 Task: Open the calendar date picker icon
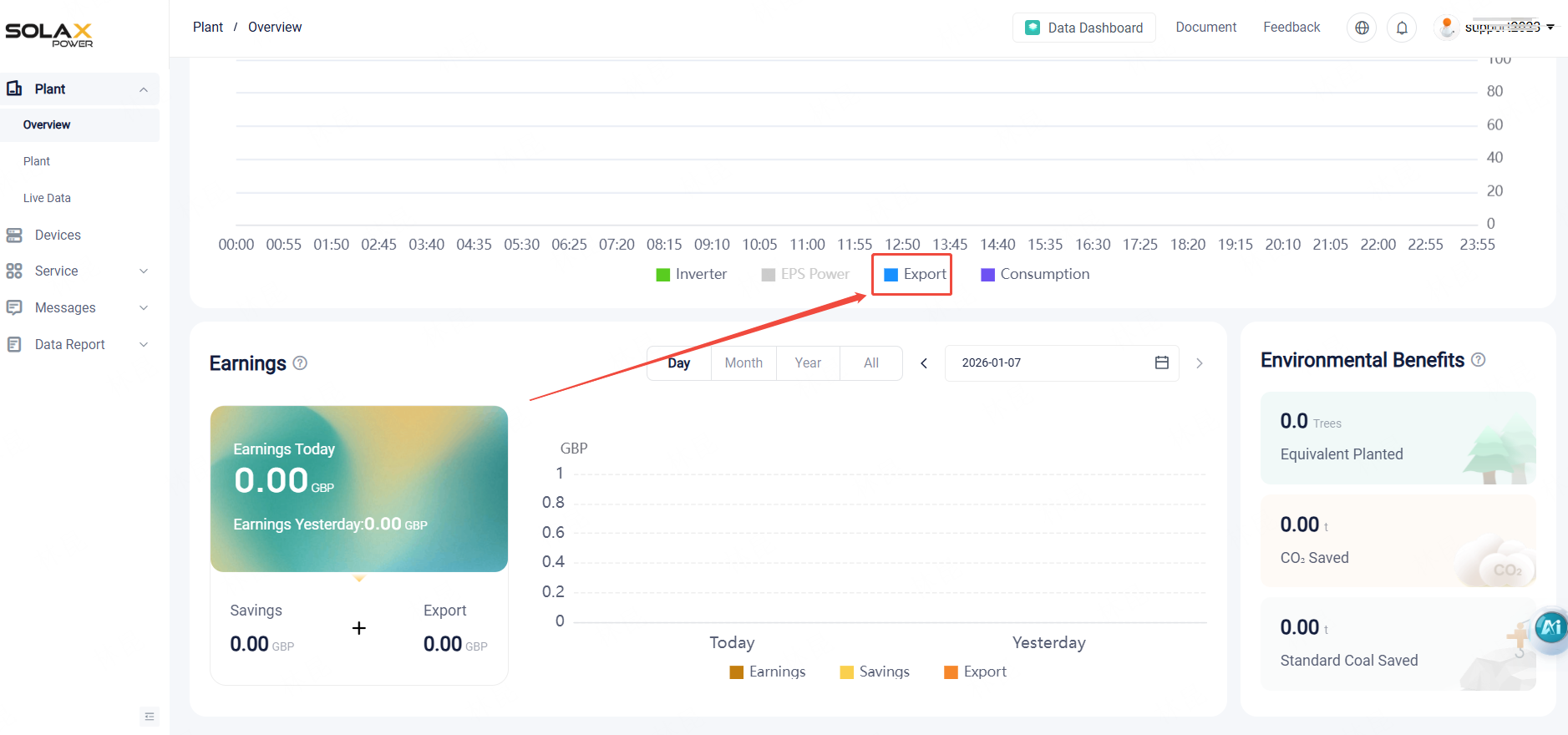pyautogui.click(x=1161, y=362)
